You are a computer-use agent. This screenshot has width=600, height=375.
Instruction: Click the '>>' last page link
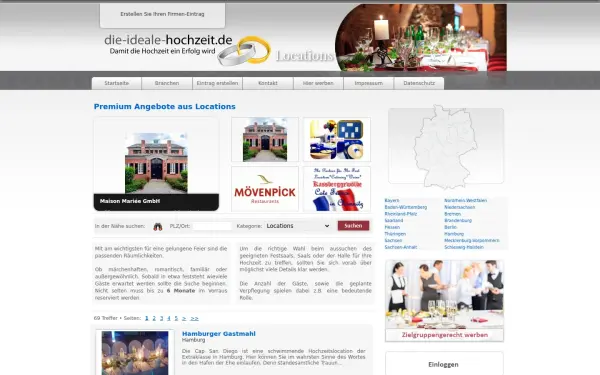click(x=194, y=318)
